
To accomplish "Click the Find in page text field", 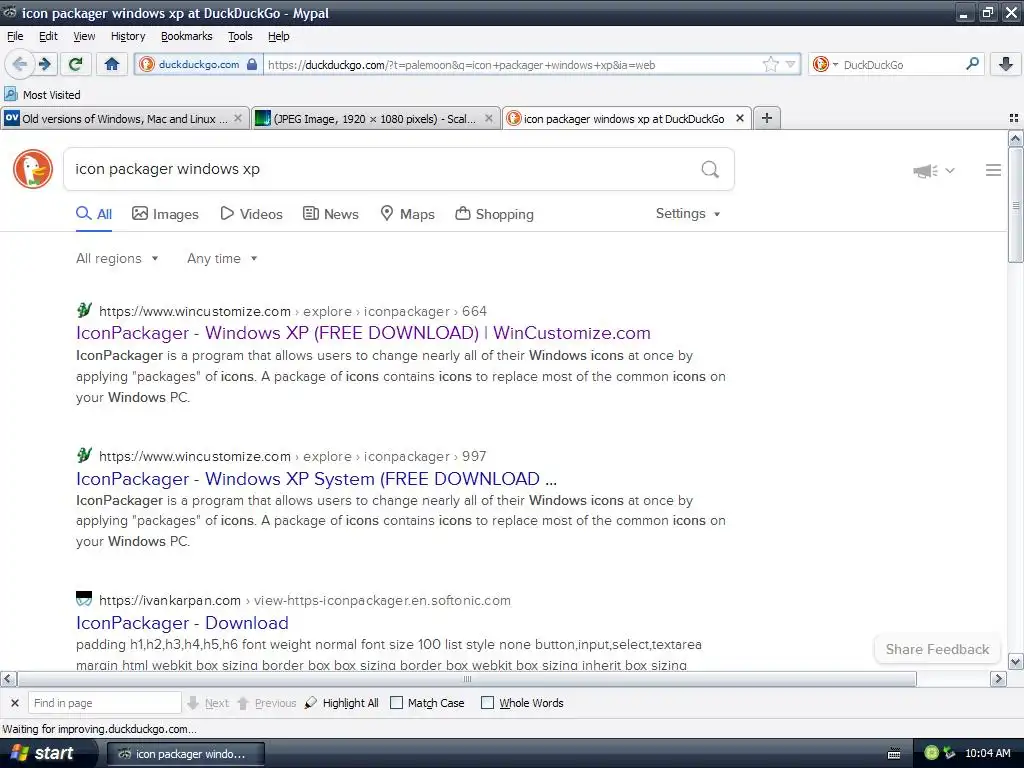I will pyautogui.click(x=104, y=703).
